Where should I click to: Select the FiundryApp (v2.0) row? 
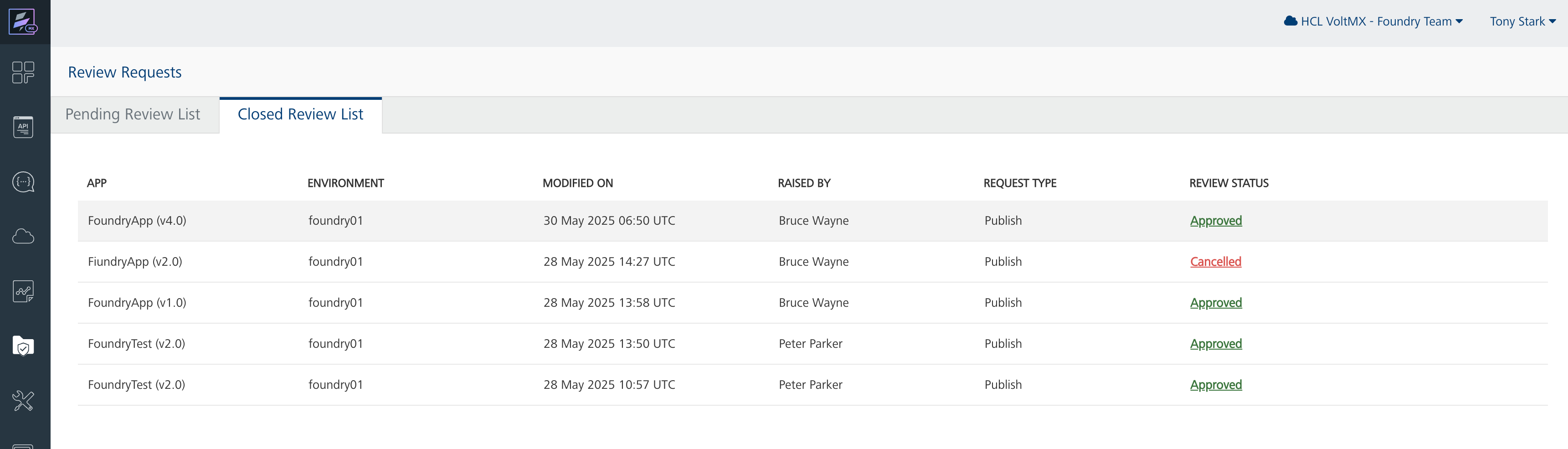[135, 261]
